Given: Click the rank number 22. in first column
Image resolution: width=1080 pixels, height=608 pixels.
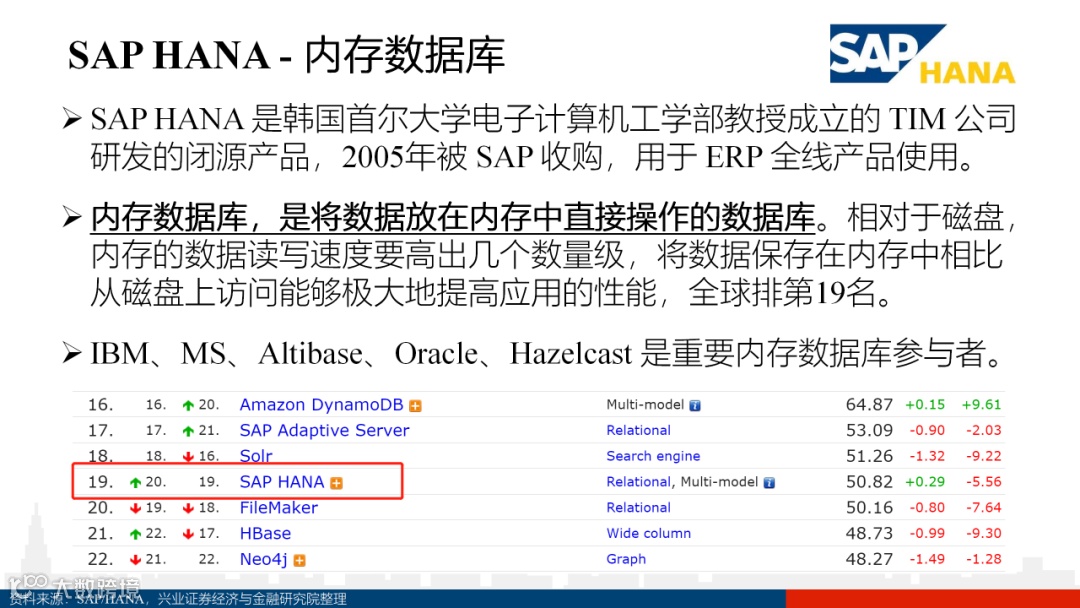Looking at the screenshot, I should coord(101,559).
